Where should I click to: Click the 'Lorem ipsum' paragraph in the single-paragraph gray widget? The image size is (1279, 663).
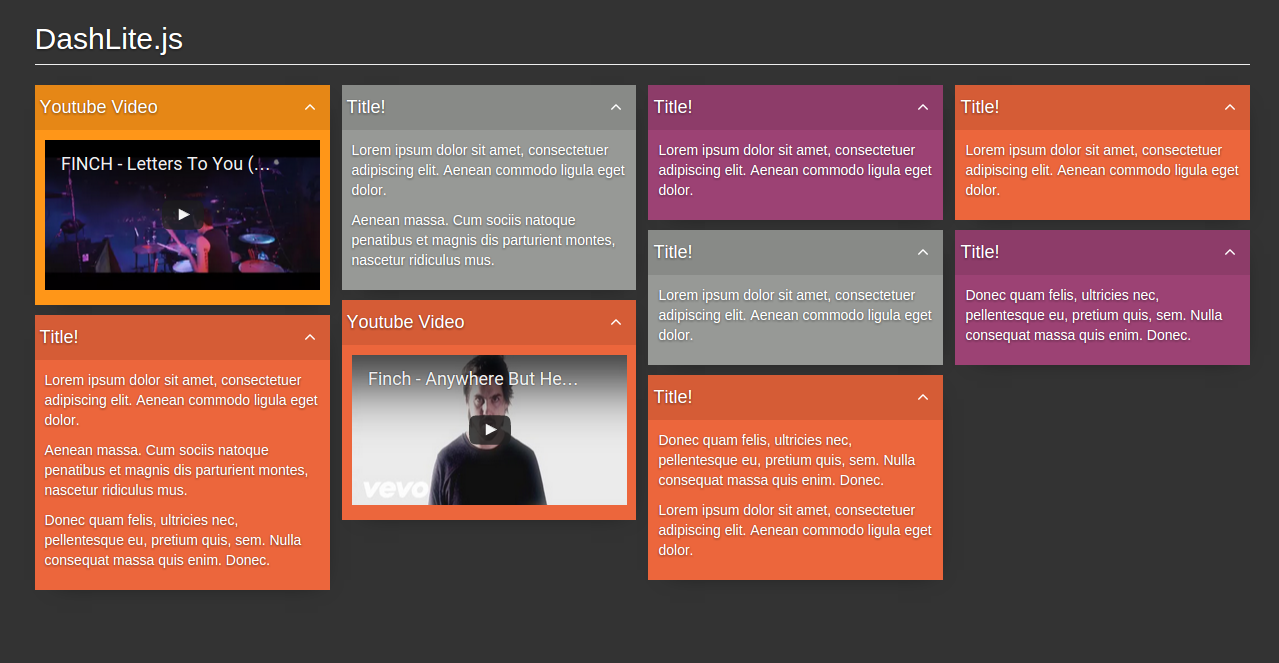(x=795, y=315)
